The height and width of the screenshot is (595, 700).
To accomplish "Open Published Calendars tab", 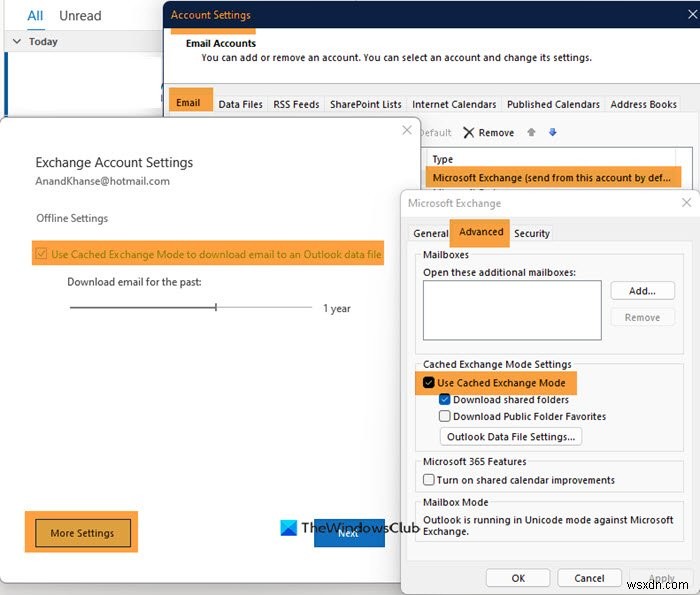I will [x=553, y=104].
